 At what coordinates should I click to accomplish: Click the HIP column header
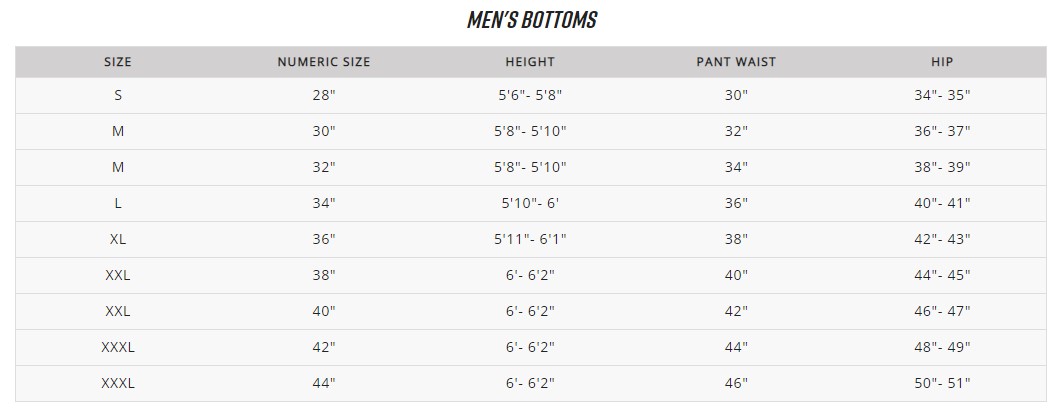[942, 62]
